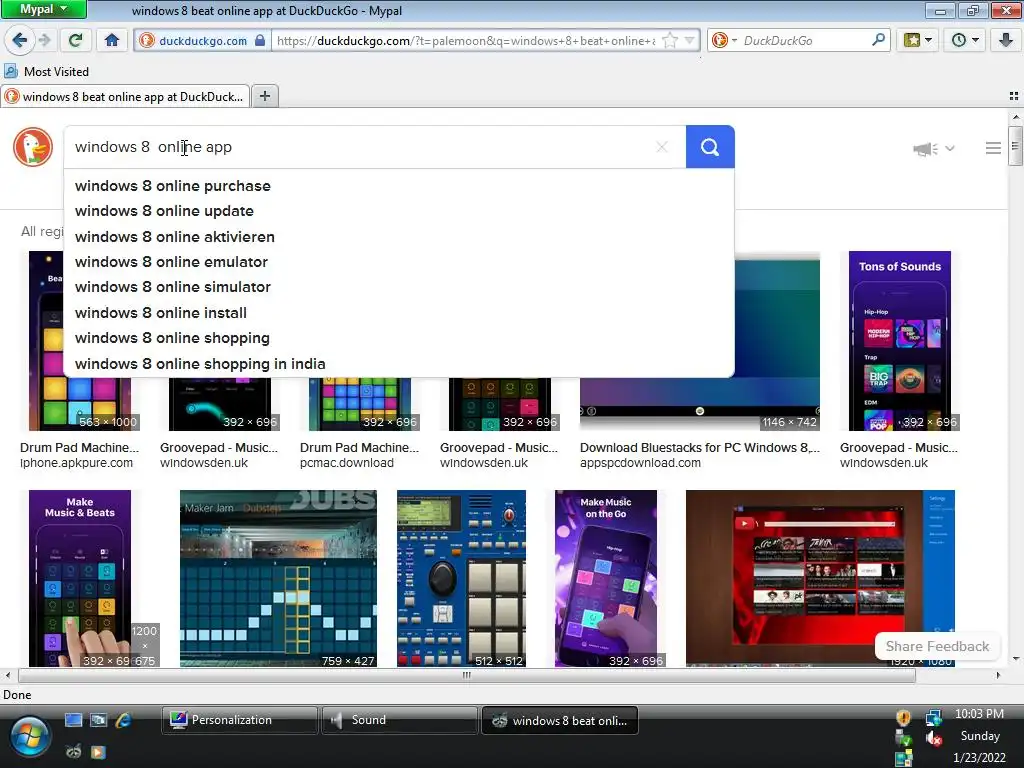Click the scroll-down arrow of the page scrollbar
Image resolution: width=1024 pixels, height=768 pixels.
(1015, 659)
